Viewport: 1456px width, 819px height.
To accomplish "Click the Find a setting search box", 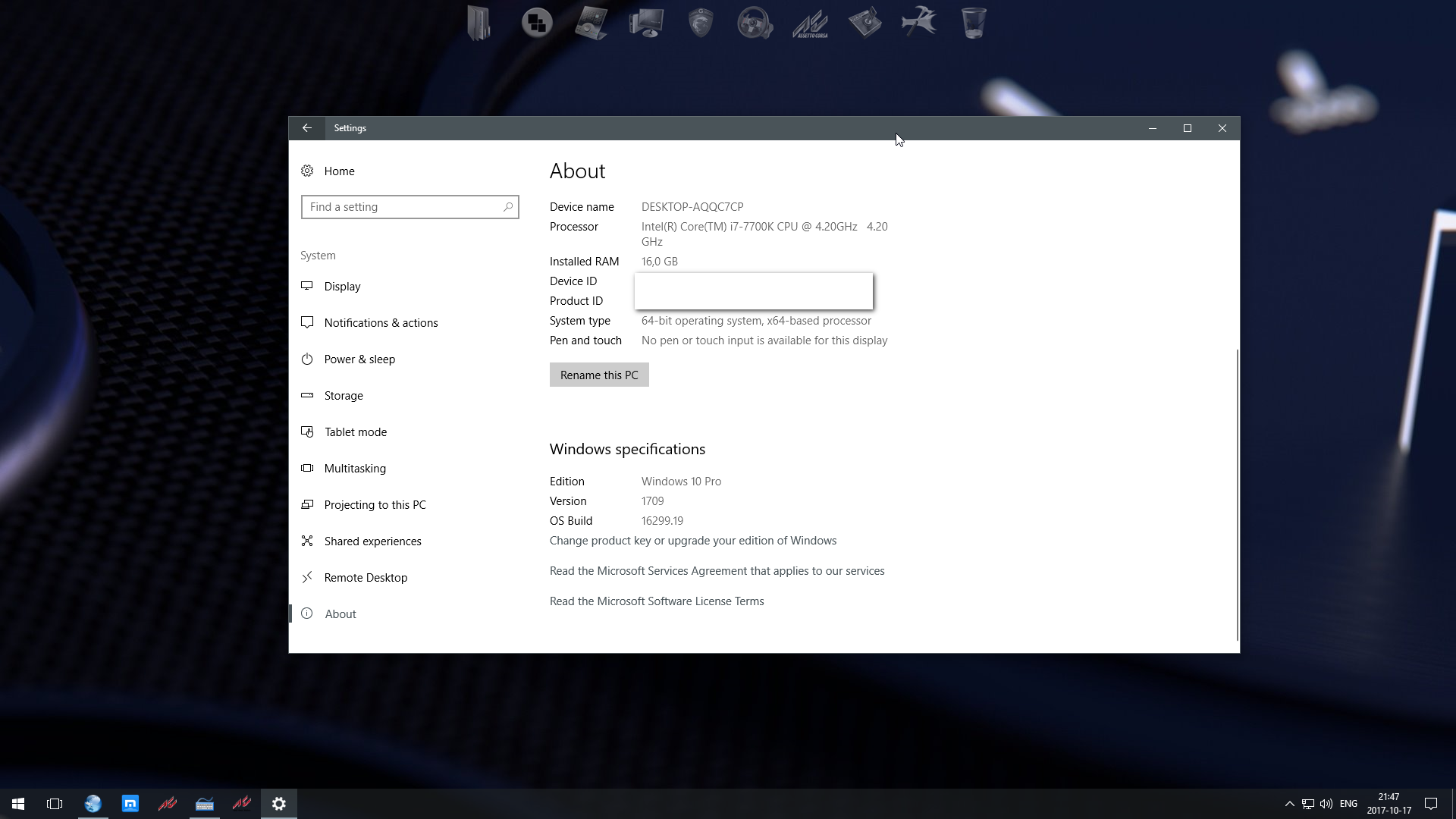I will point(402,207).
